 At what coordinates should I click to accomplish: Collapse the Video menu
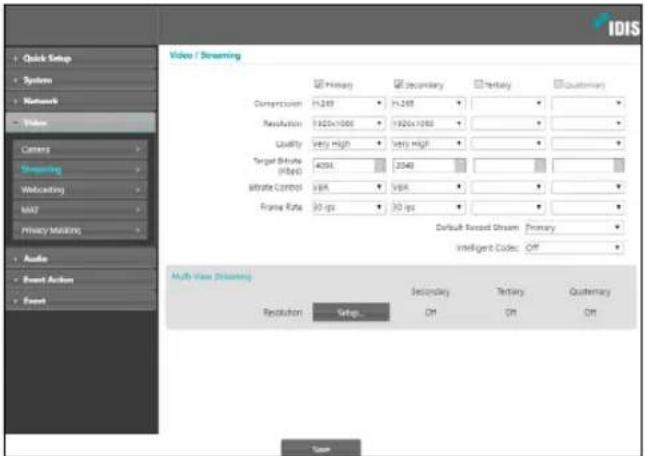[81, 123]
